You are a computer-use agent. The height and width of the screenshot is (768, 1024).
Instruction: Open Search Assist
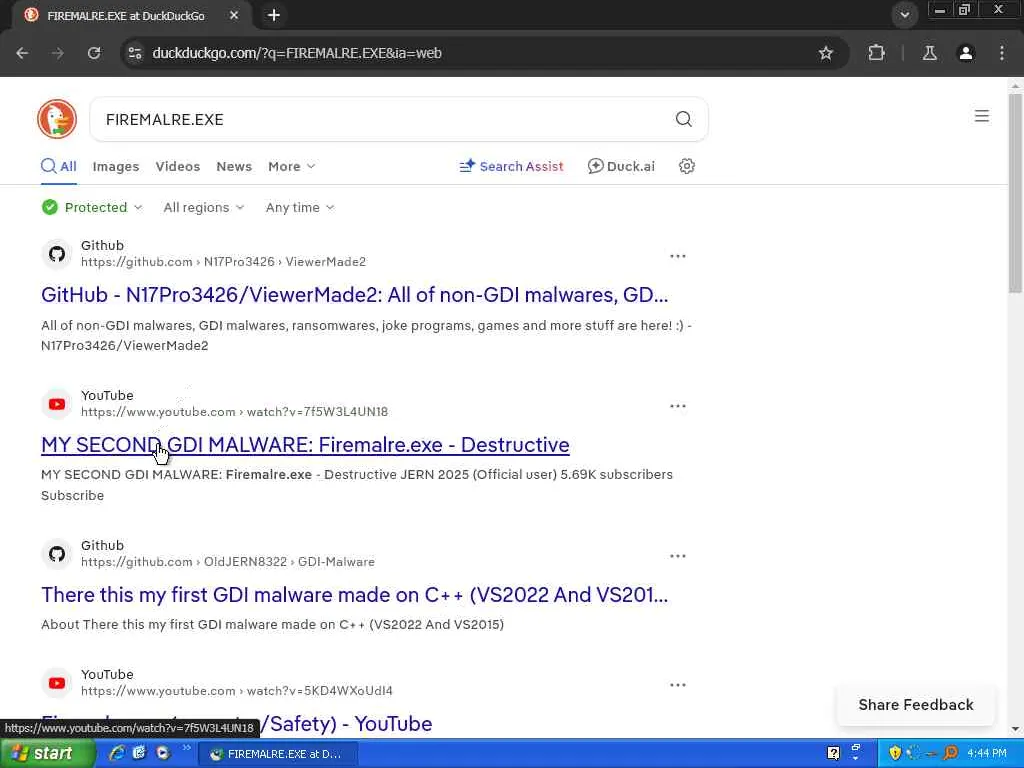(x=511, y=167)
